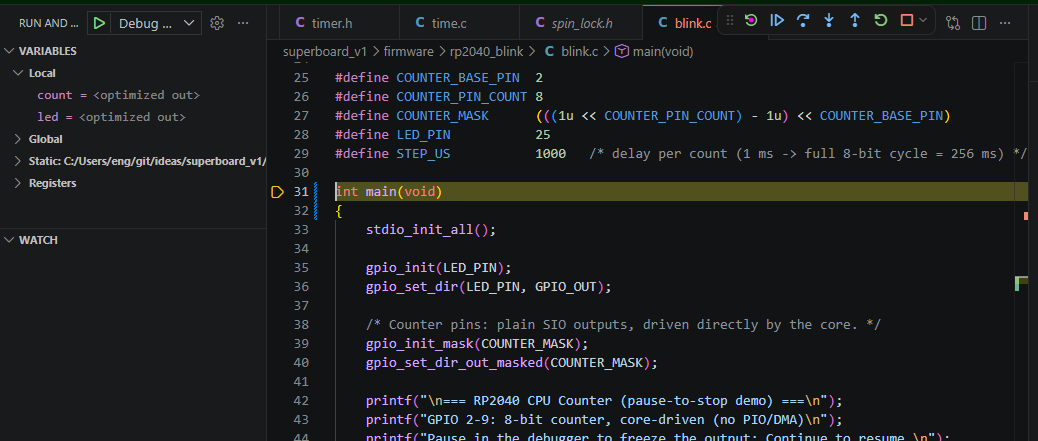
Task: Step into the function call
Action: pyautogui.click(x=829, y=21)
